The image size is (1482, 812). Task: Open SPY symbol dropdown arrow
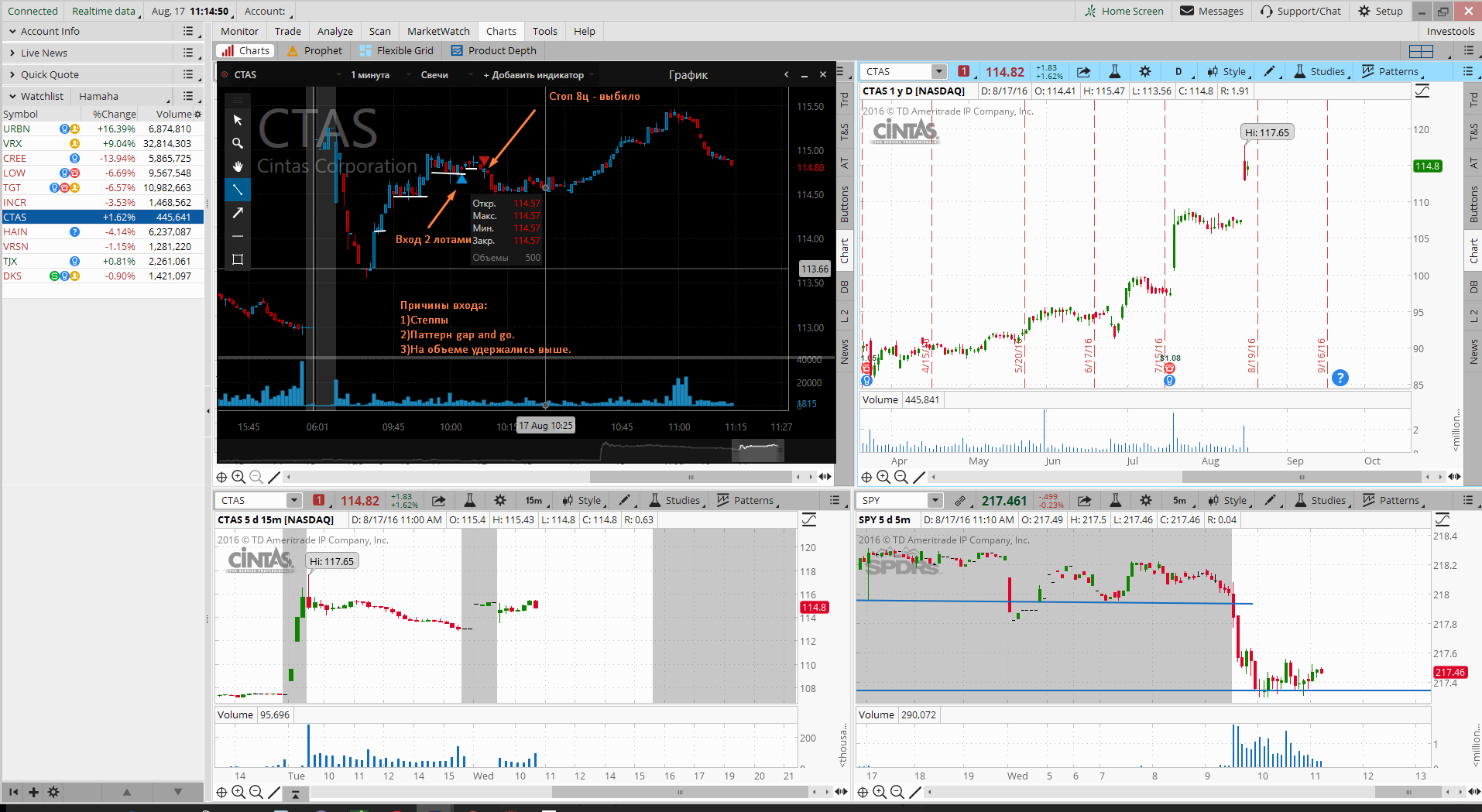click(x=935, y=501)
